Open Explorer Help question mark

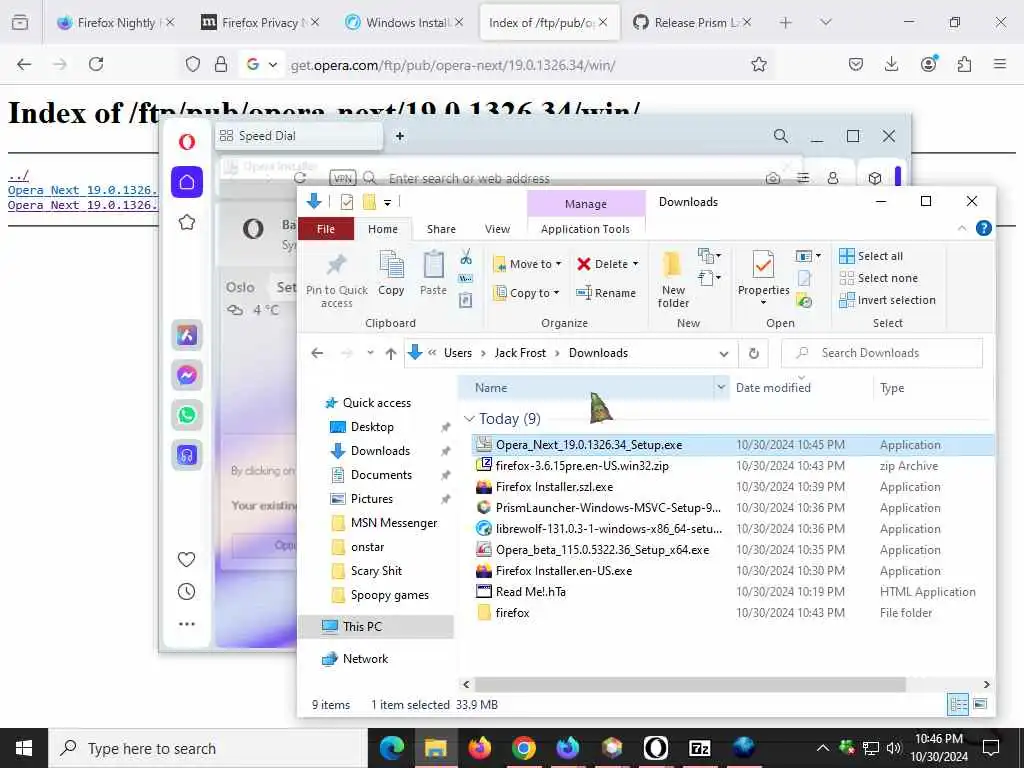point(984,228)
